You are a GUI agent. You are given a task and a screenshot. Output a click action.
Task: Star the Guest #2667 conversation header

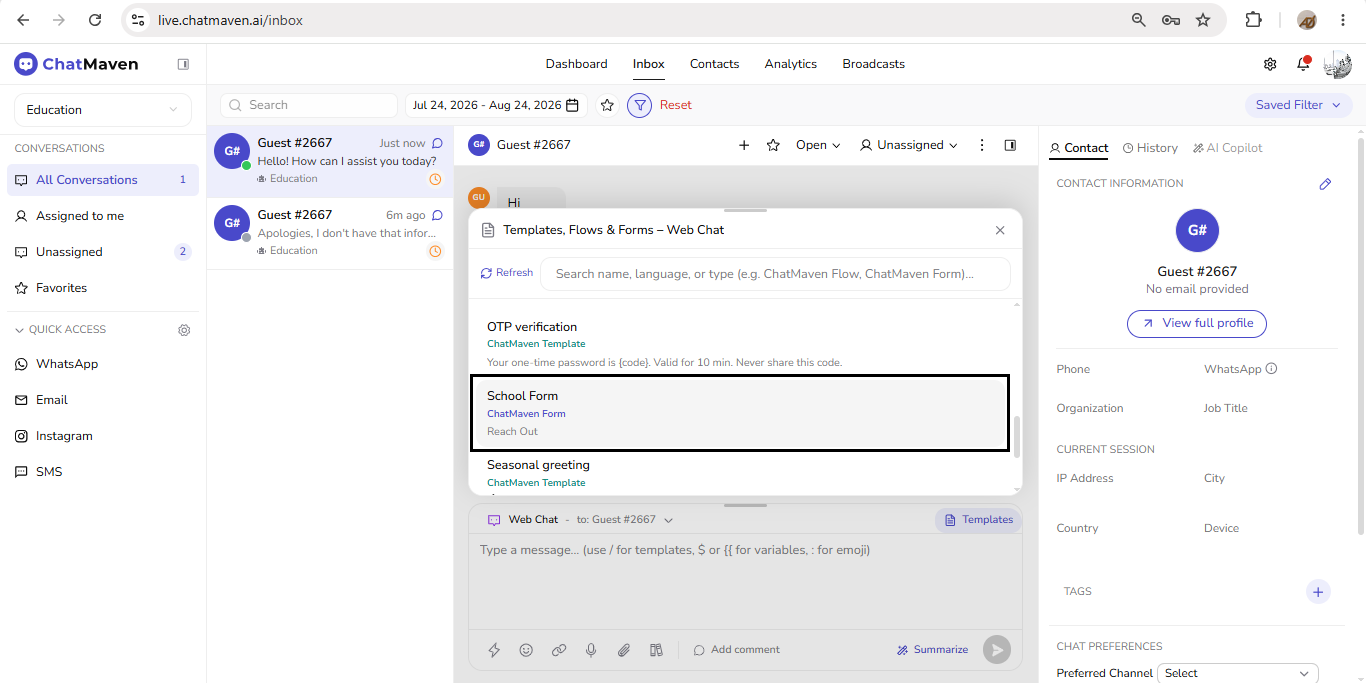tap(773, 145)
